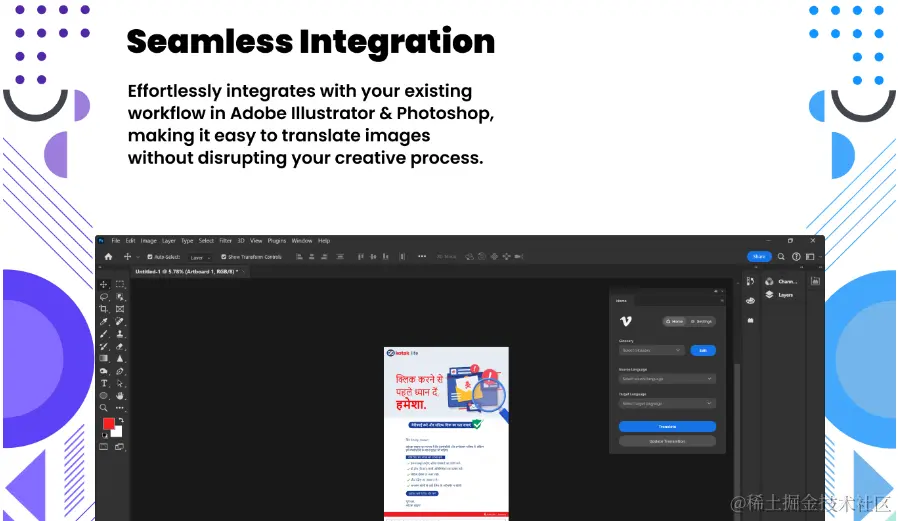Toggle Quick Mask mode
This screenshot has width=898, height=521.
click(x=104, y=447)
